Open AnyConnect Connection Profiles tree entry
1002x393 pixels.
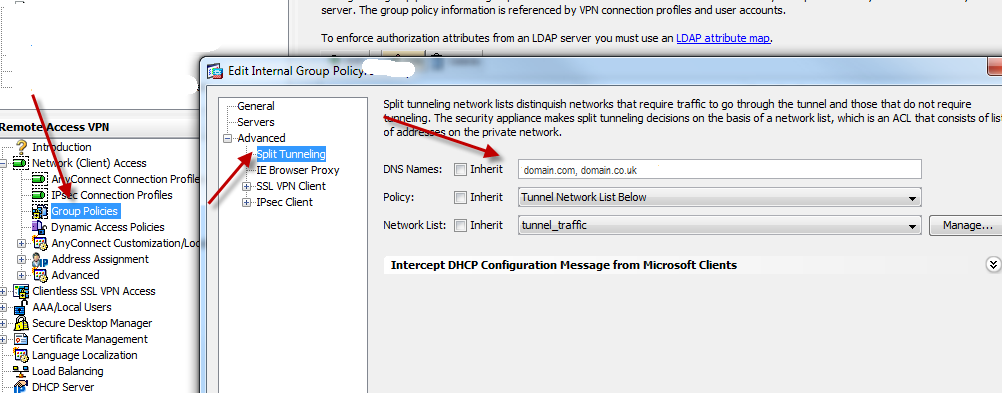tap(125, 179)
